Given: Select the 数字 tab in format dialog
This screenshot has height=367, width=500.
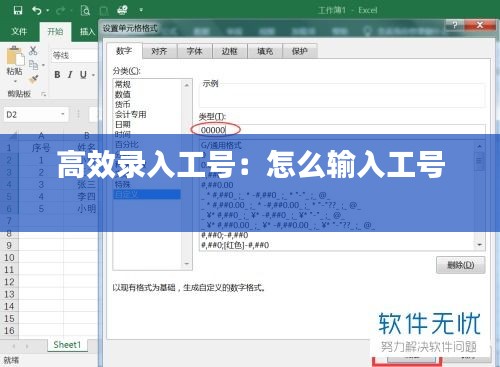Looking at the screenshot, I should tap(124, 51).
